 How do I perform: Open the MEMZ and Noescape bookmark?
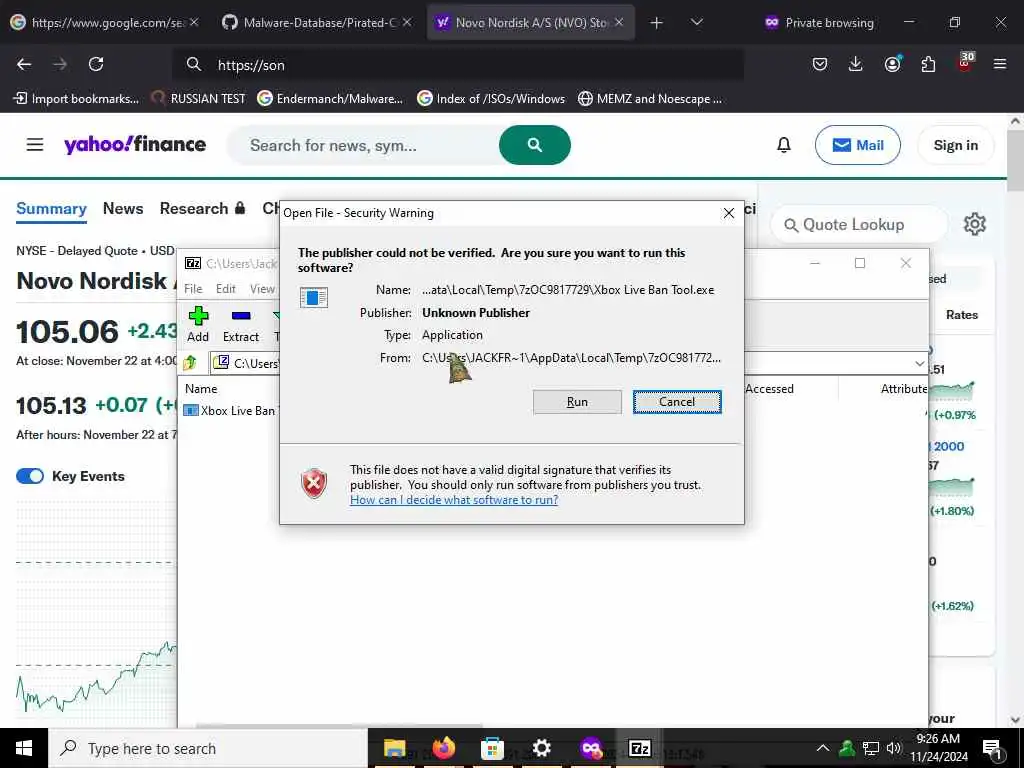[650, 99]
